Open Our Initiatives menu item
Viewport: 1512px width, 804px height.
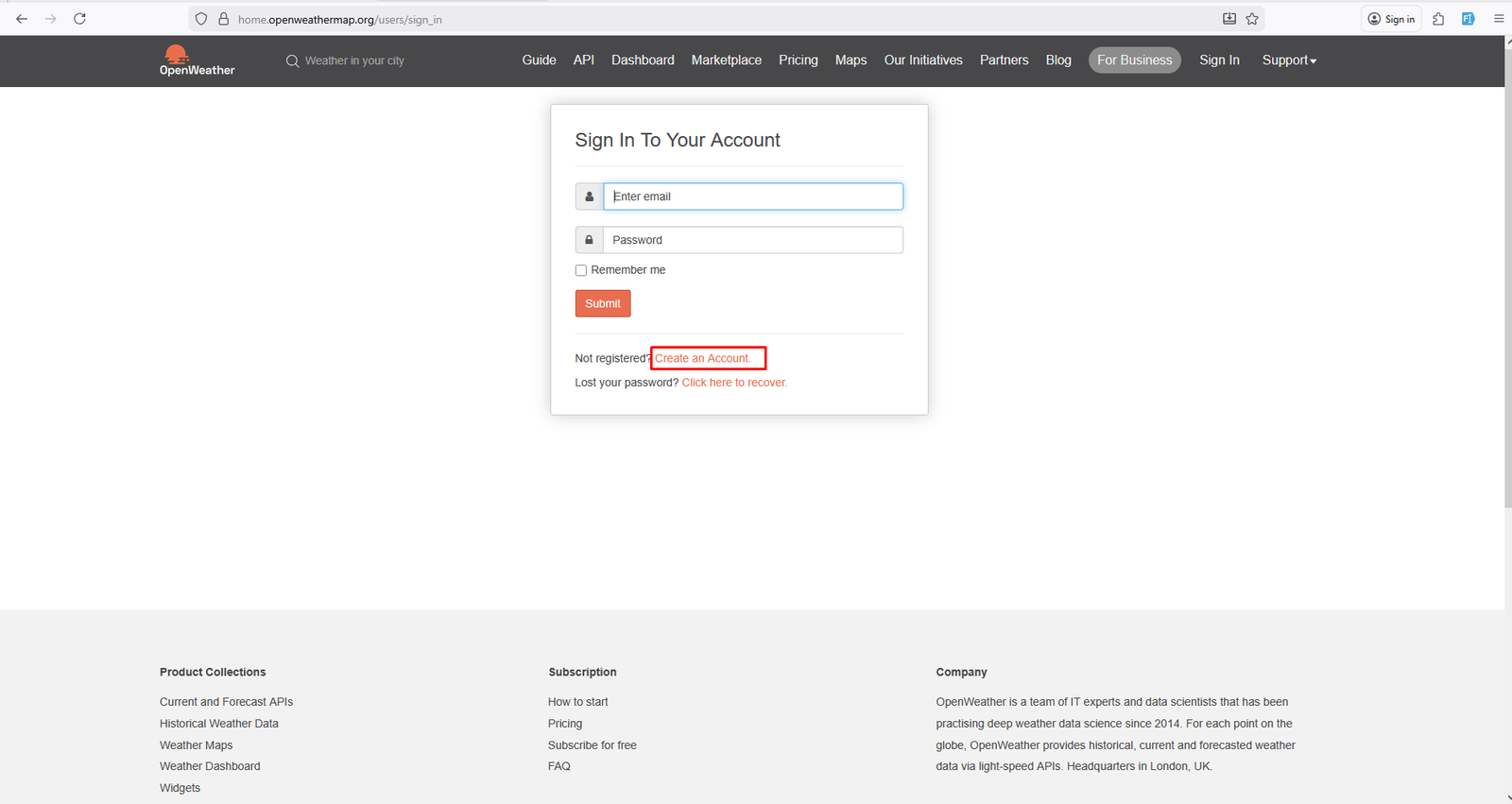click(923, 60)
